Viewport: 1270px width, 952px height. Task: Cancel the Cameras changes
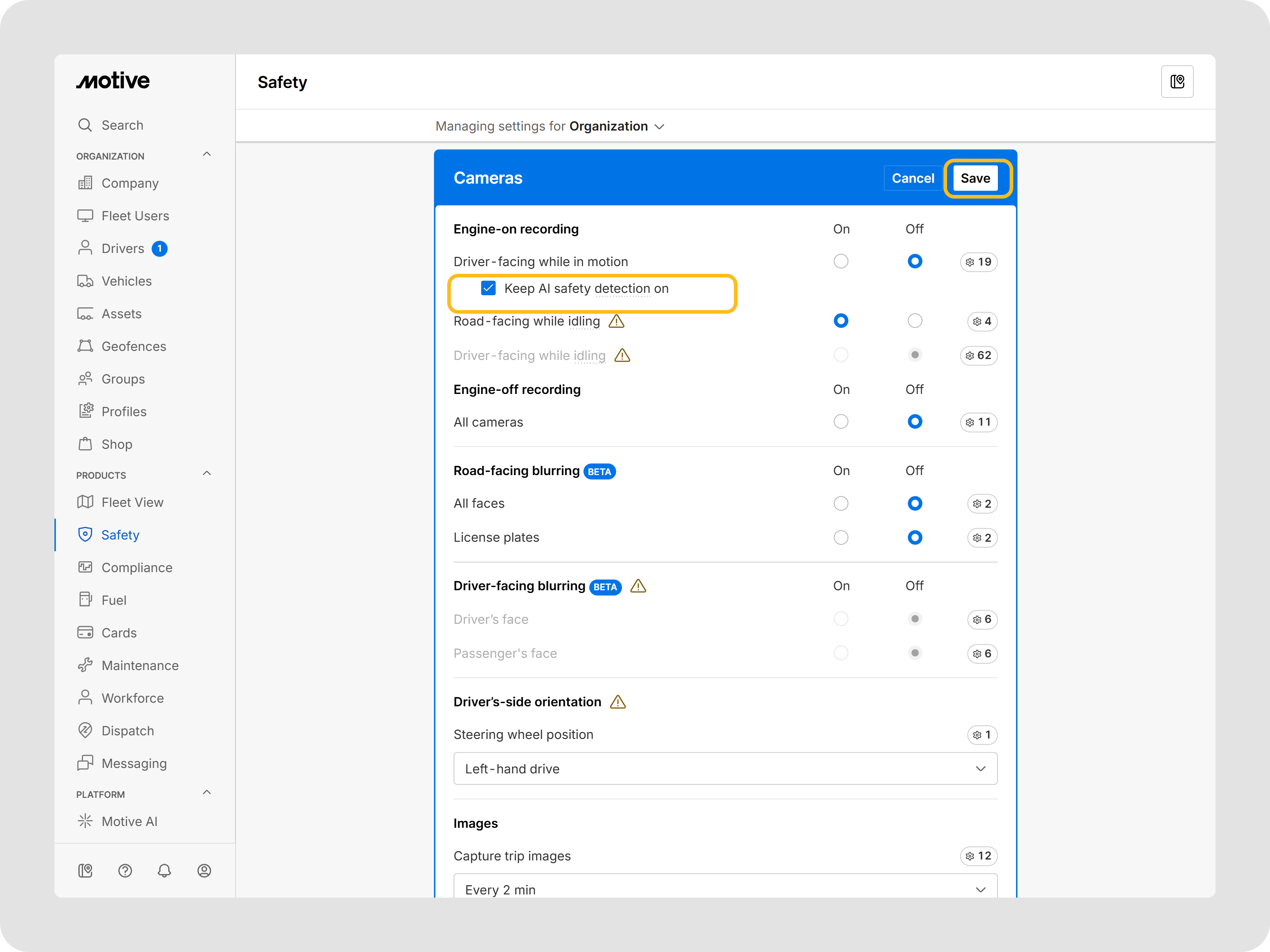tap(912, 179)
